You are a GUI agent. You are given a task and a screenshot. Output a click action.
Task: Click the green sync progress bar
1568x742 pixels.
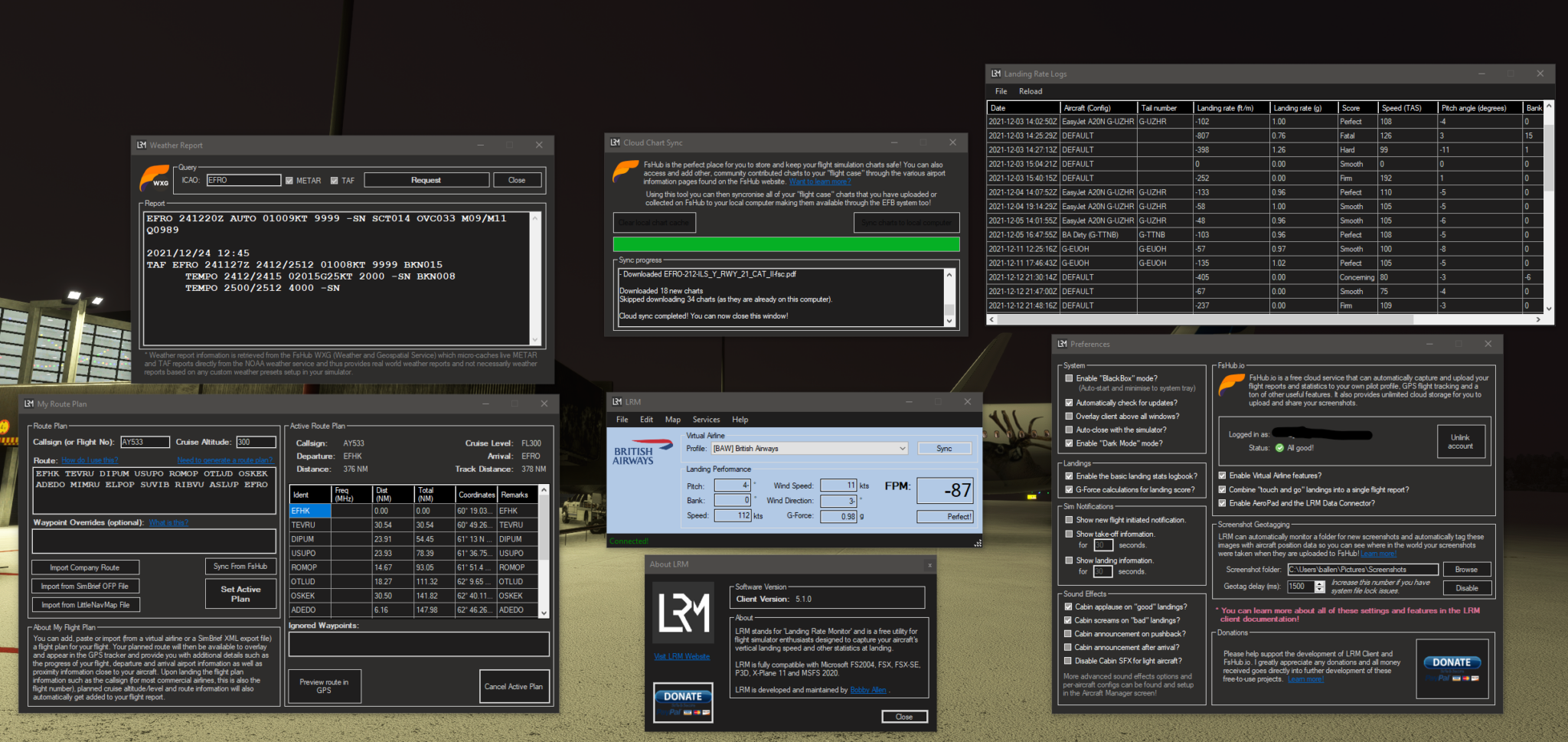coord(786,244)
